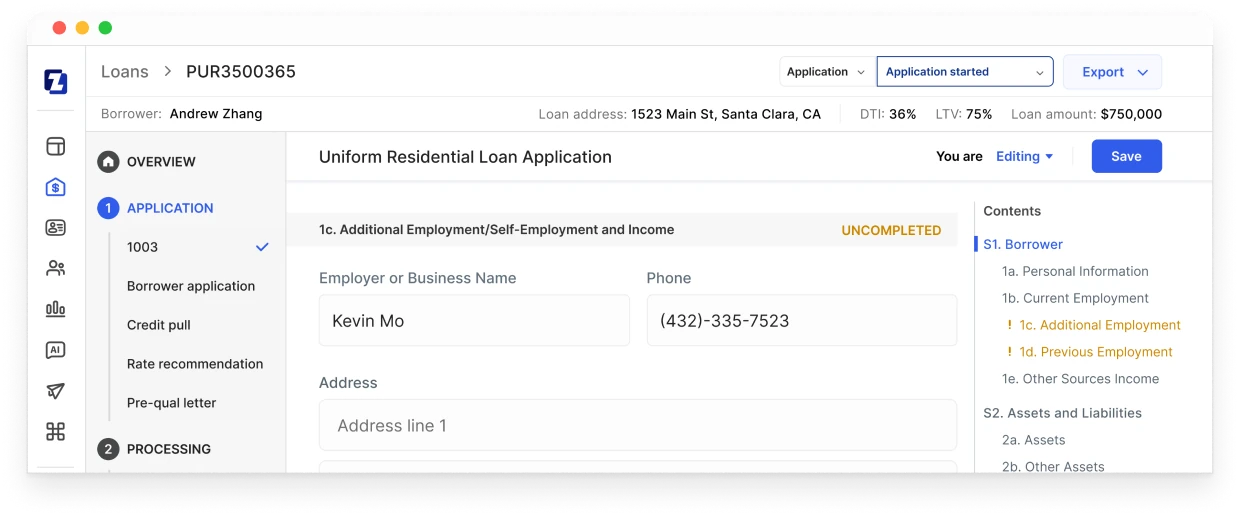Jump to S1. Borrower in Contents
Screen dimensions: 1240x516
tap(1023, 244)
